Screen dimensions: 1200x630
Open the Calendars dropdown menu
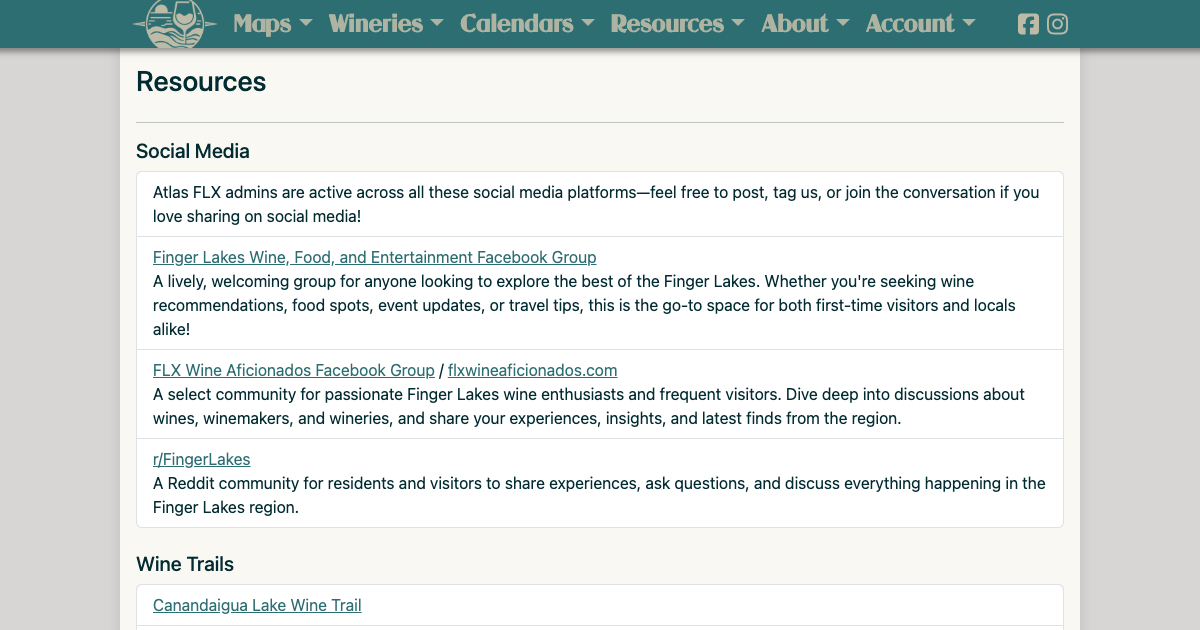point(527,24)
